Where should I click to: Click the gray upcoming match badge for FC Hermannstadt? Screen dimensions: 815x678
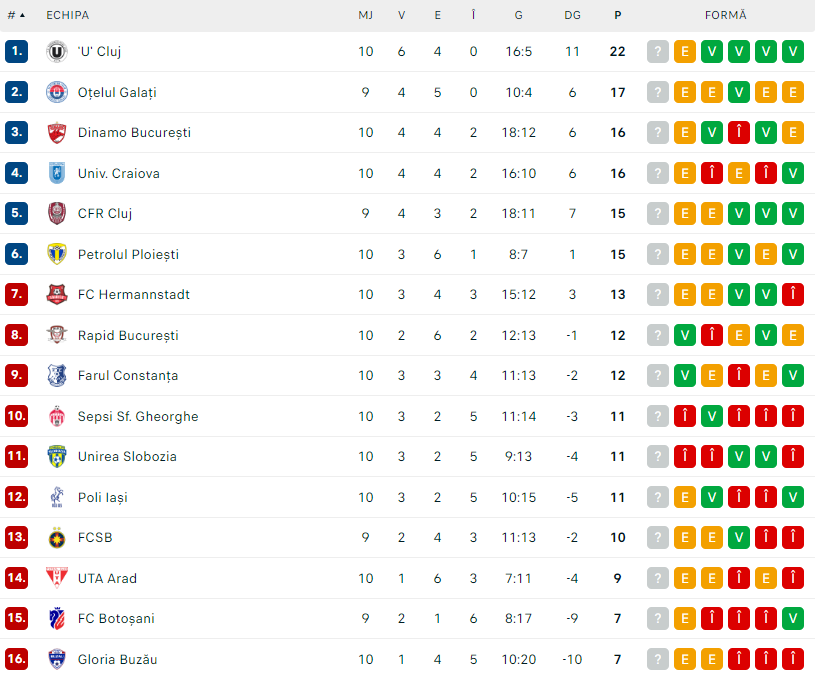[658, 295]
